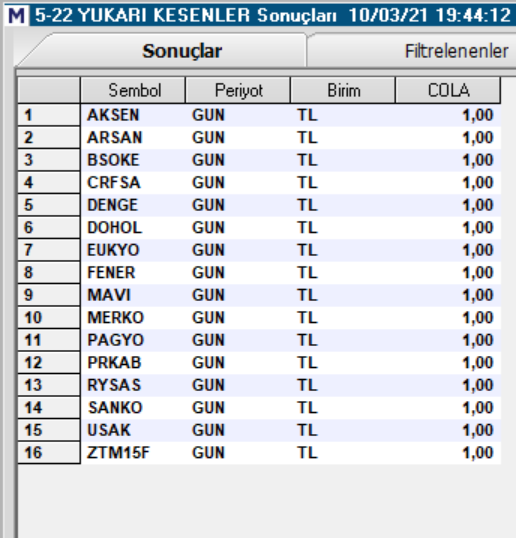Click COLA value 1,00 in AKSEN row

click(x=448, y=115)
